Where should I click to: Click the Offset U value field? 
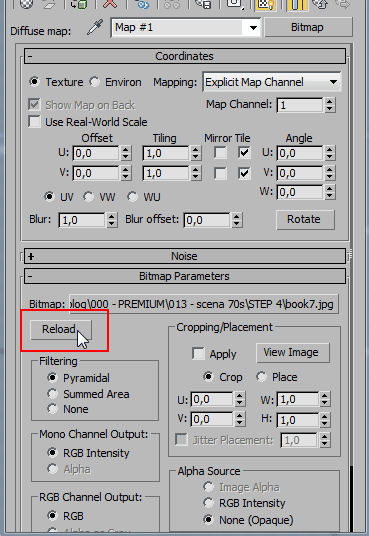coord(96,153)
